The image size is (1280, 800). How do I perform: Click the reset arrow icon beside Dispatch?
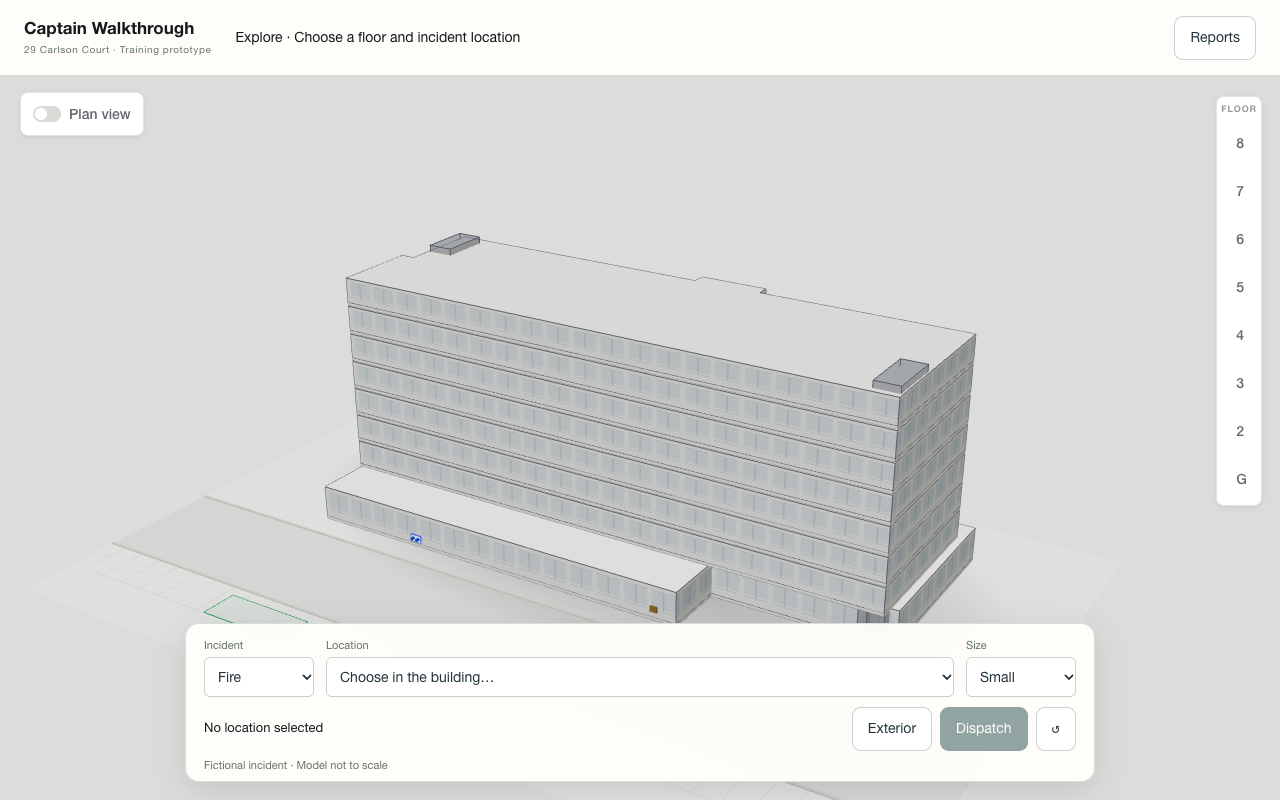1056,729
